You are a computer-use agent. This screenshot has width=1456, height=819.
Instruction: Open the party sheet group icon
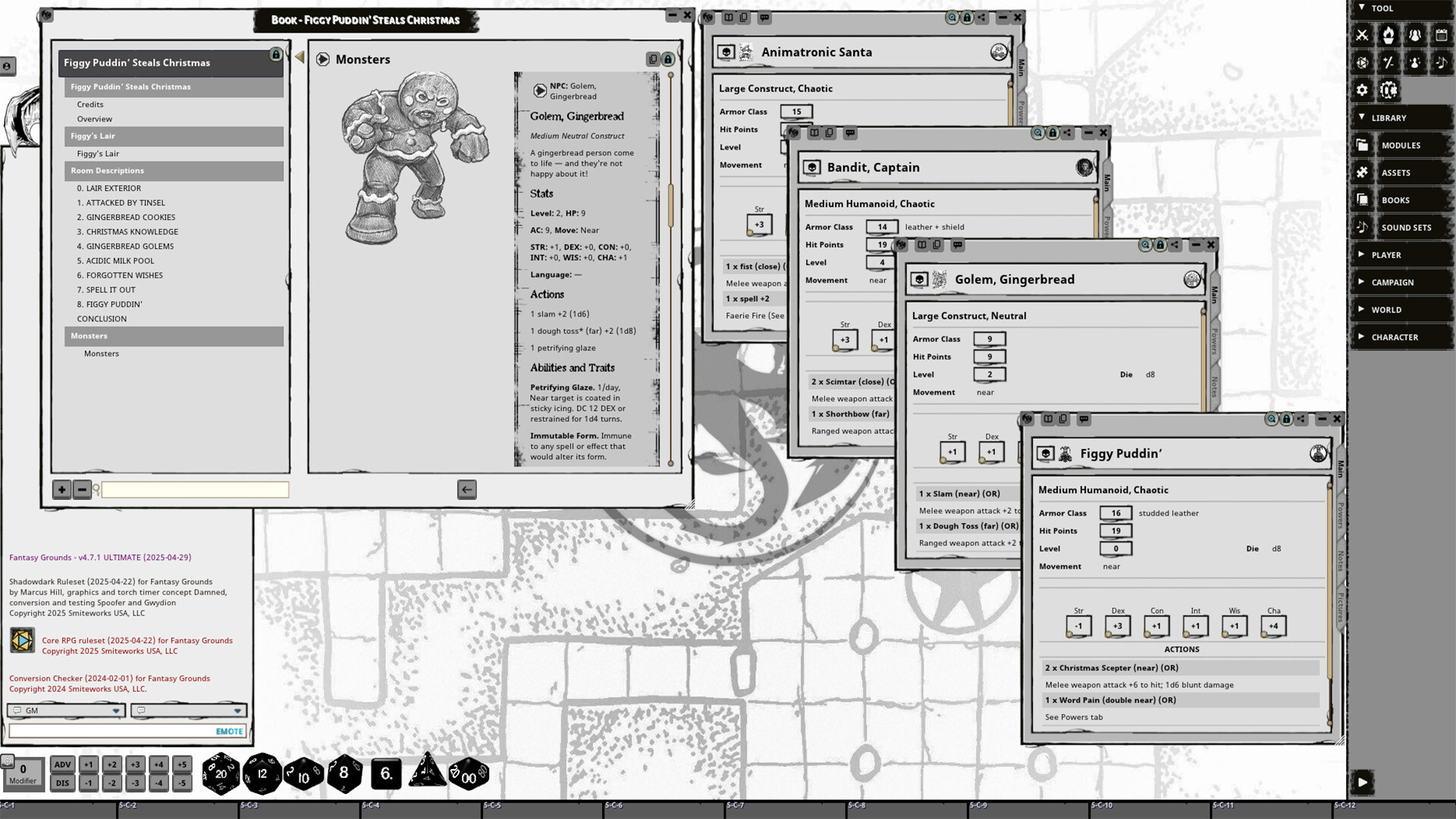coord(1416,36)
